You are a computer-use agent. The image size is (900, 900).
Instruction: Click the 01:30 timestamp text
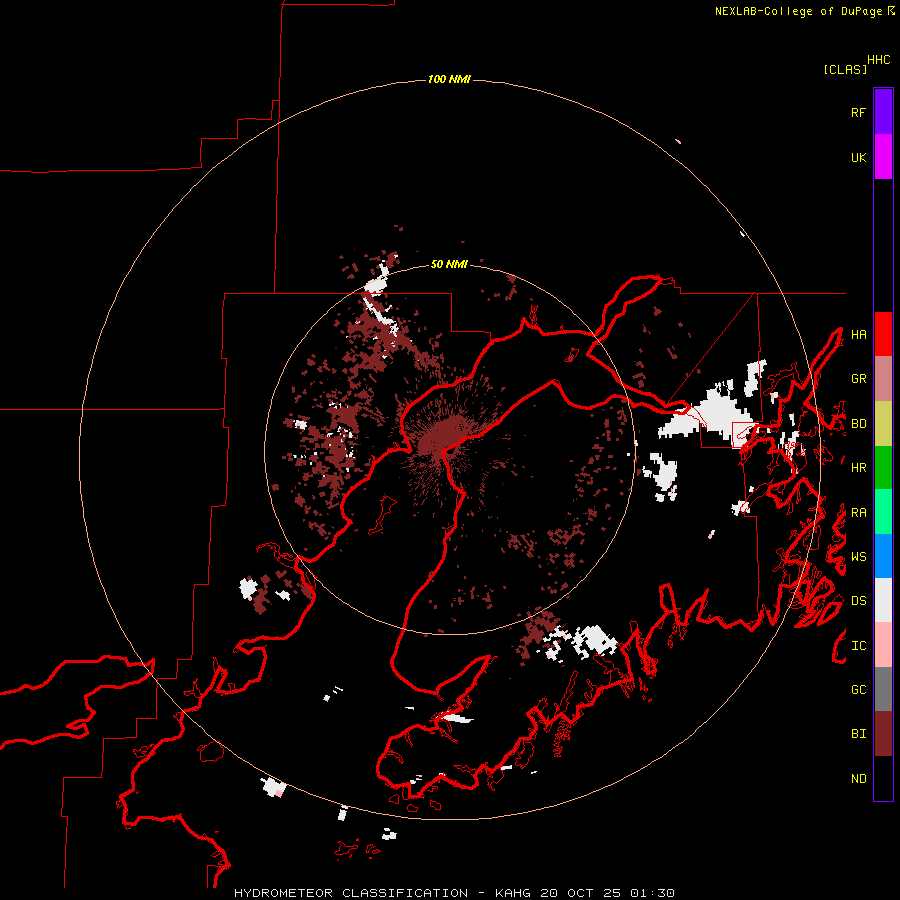(652, 893)
